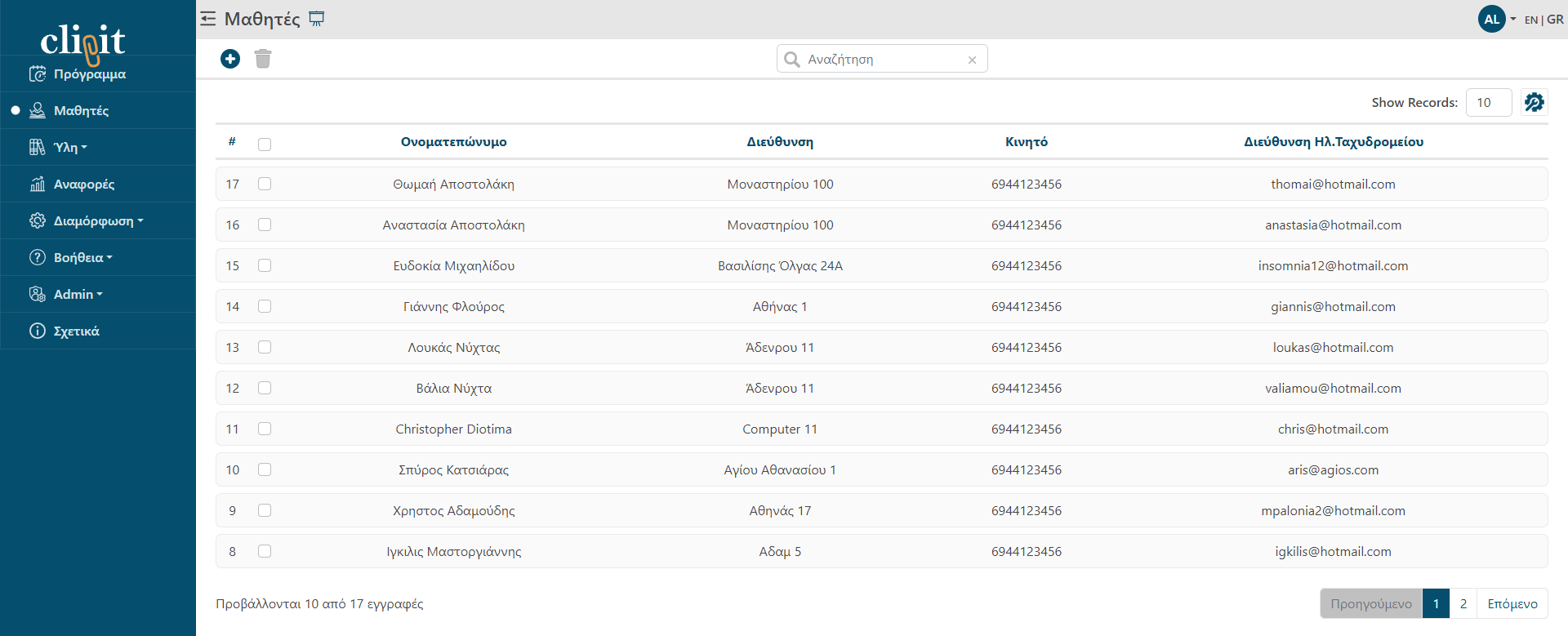The image size is (1568, 636).
Task: Click the clipit logo
Action: point(82,41)
